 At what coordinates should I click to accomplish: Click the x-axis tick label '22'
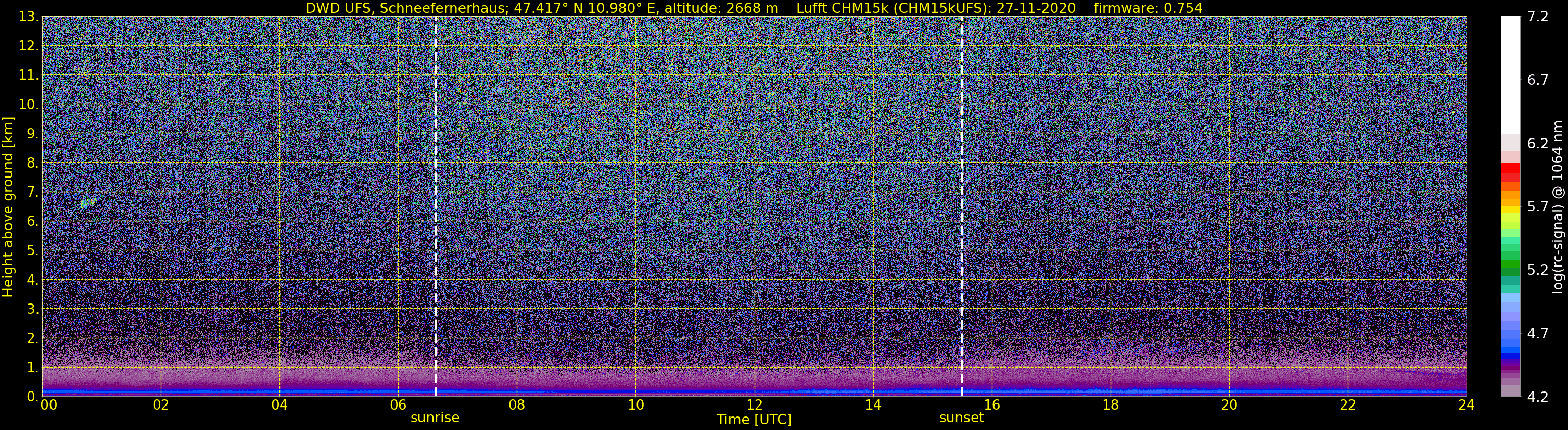(1348, 405)
